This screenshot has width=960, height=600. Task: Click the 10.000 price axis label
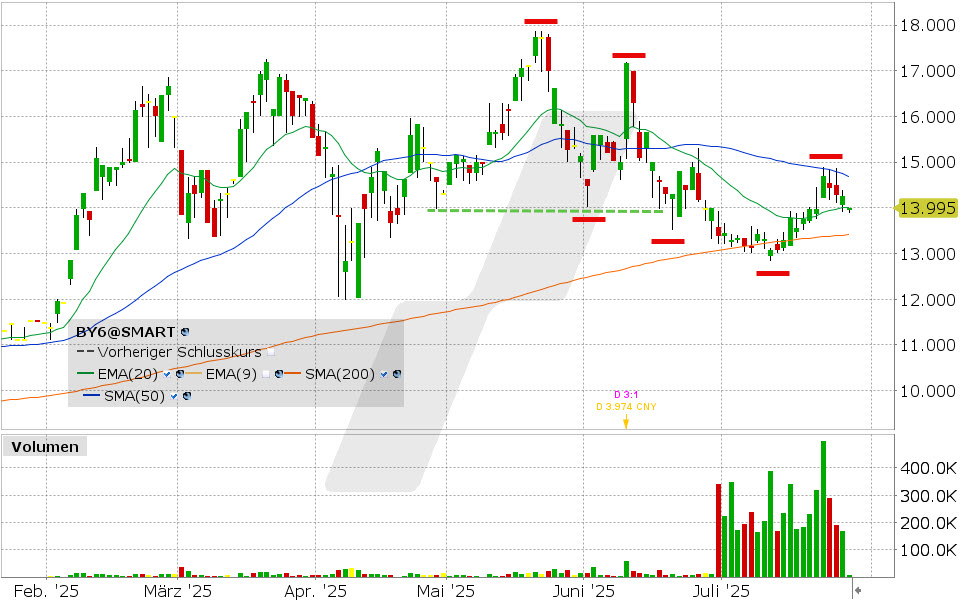[928, 391]
